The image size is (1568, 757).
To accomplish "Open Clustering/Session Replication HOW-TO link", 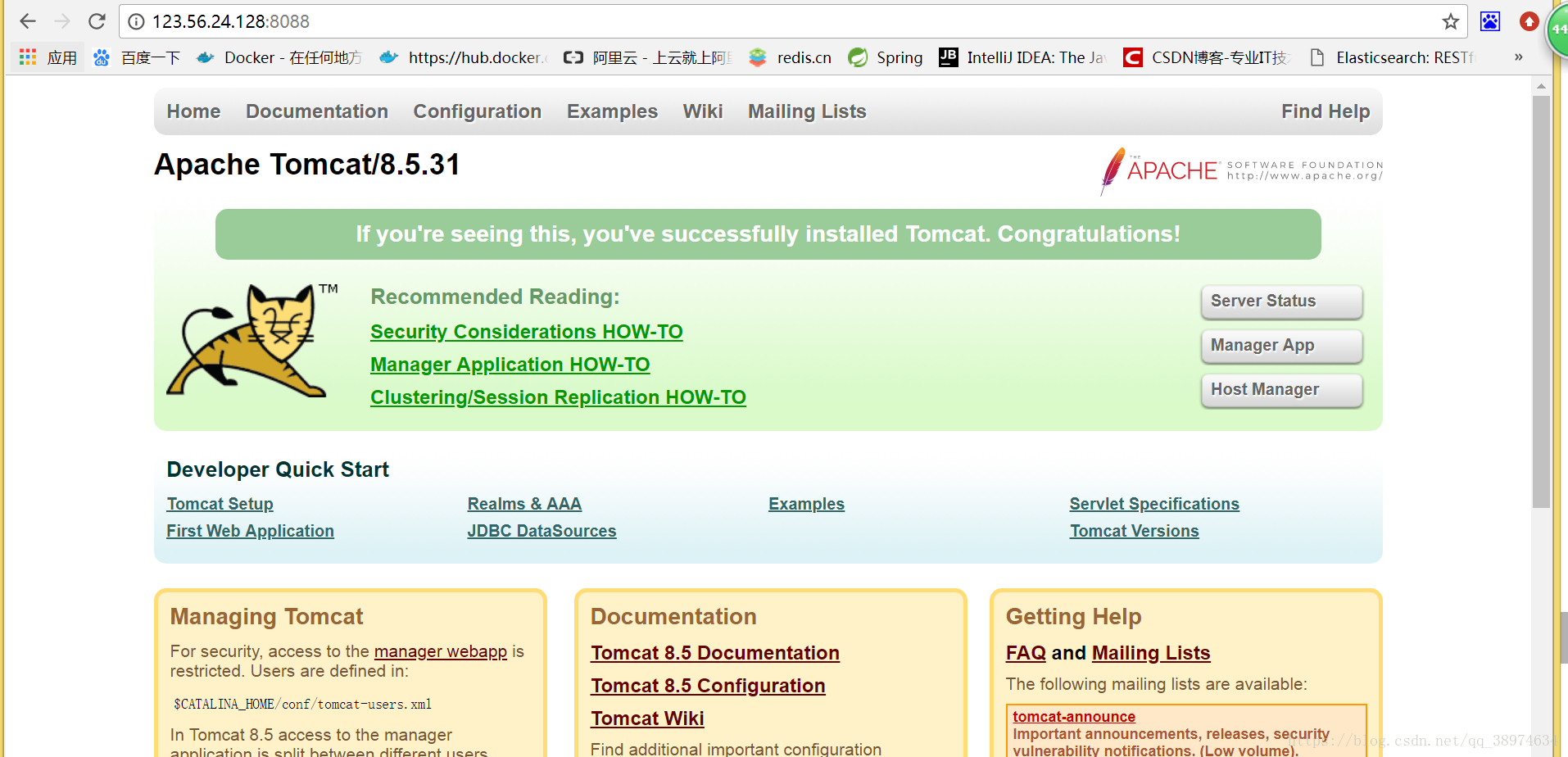I will 558,397.
